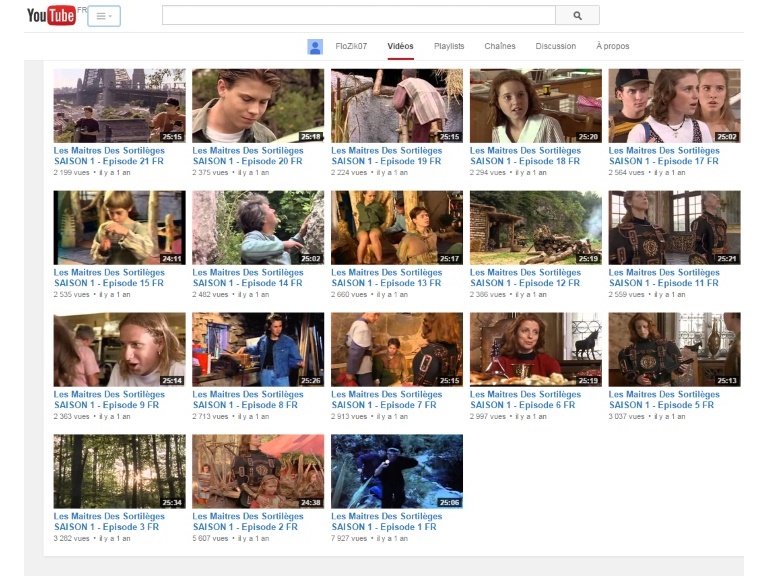Click the Episode 12 FR title link
The image size is (768, 576).
click(525, 278)
